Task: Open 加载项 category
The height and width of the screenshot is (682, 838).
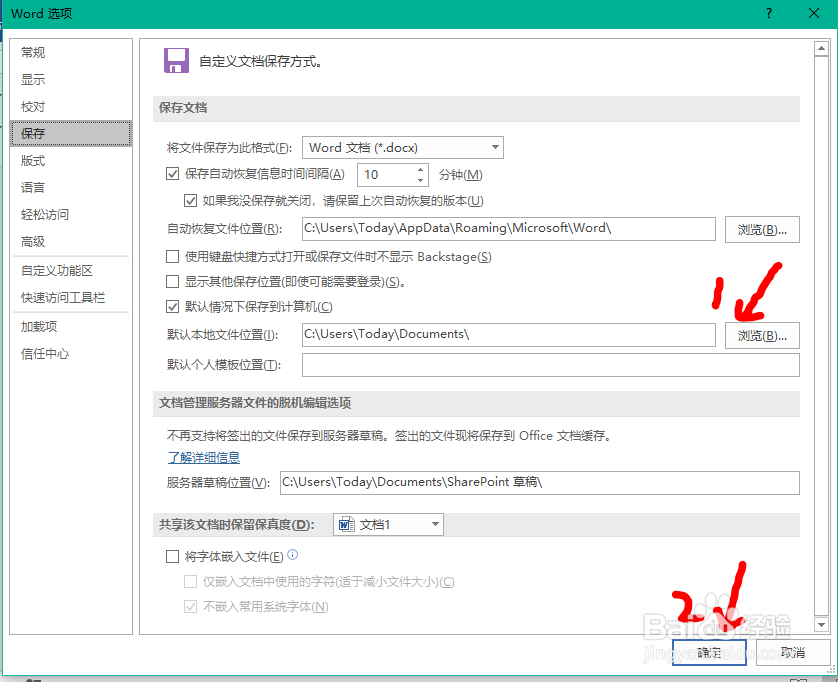Action: tap(71, 327)
